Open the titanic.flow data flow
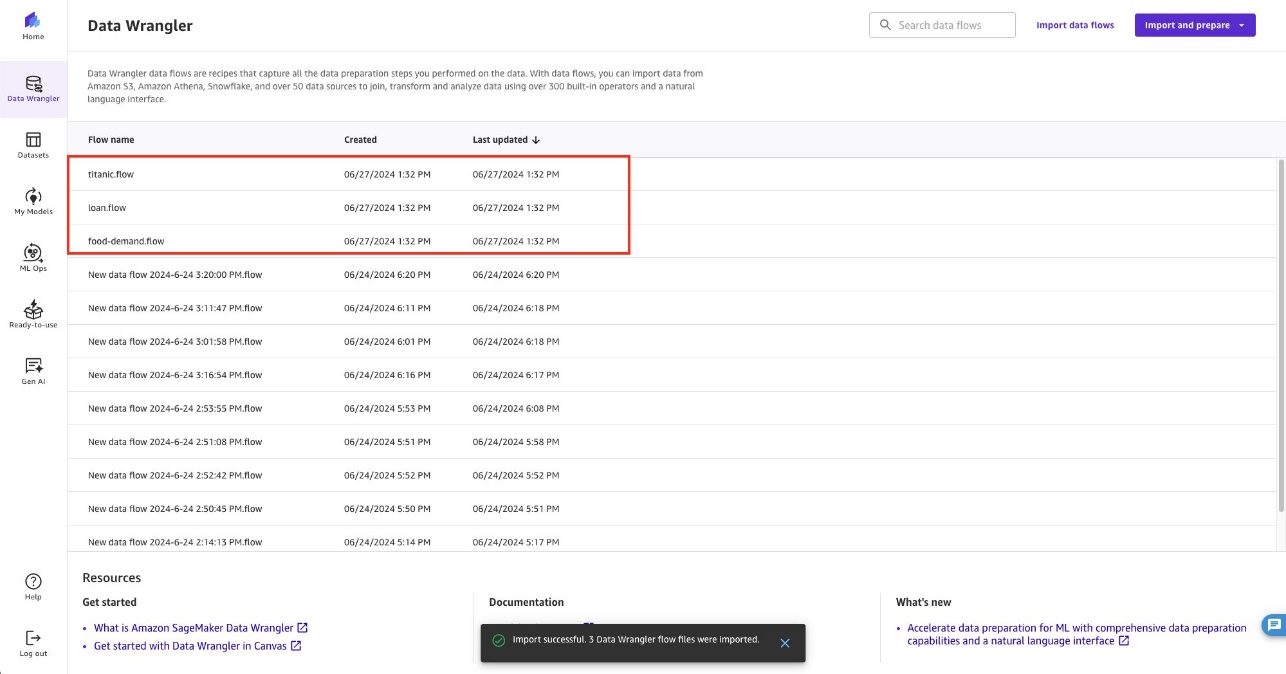 pos(111,174)
